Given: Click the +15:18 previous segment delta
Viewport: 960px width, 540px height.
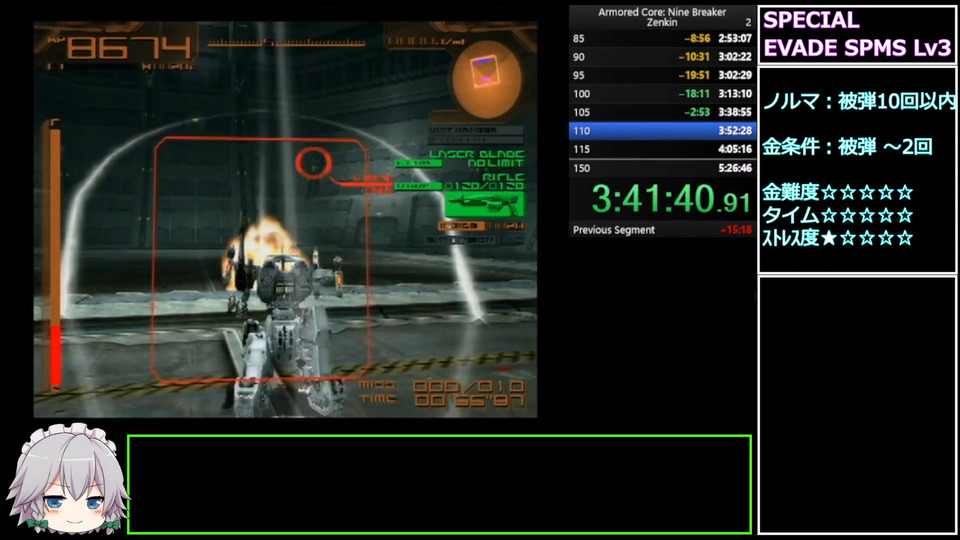Looking at the screenshot, I should click(x=736, y=230).
